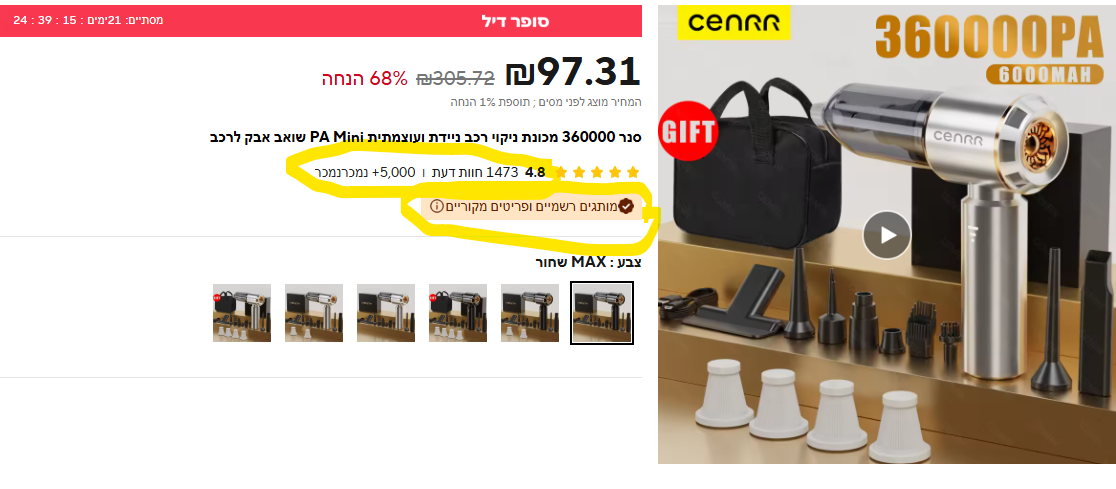This screenshot has width=1116, height=489.
Task: Click the 5,000+ sold count text
Action: (365, 172)
